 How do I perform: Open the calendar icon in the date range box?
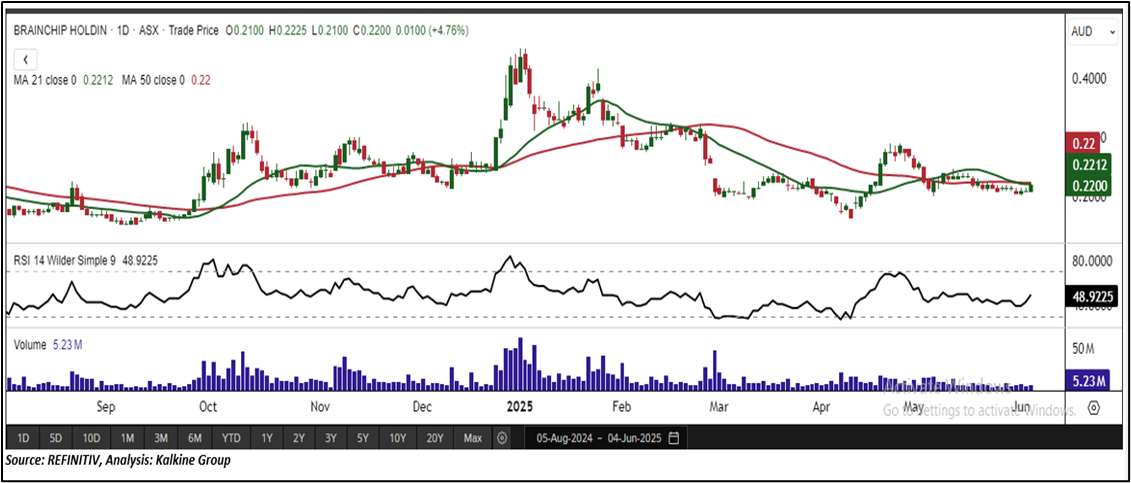click(x=674, y=438)
